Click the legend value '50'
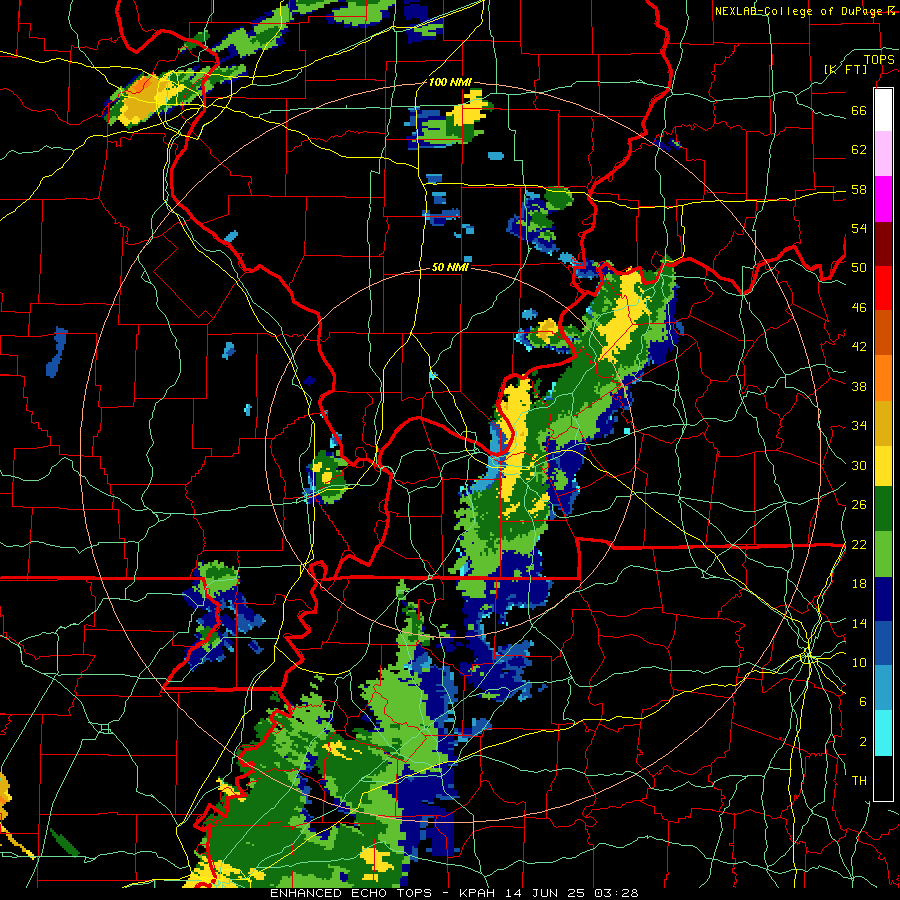The image size is (900, 900). click(x=859, y=268)
